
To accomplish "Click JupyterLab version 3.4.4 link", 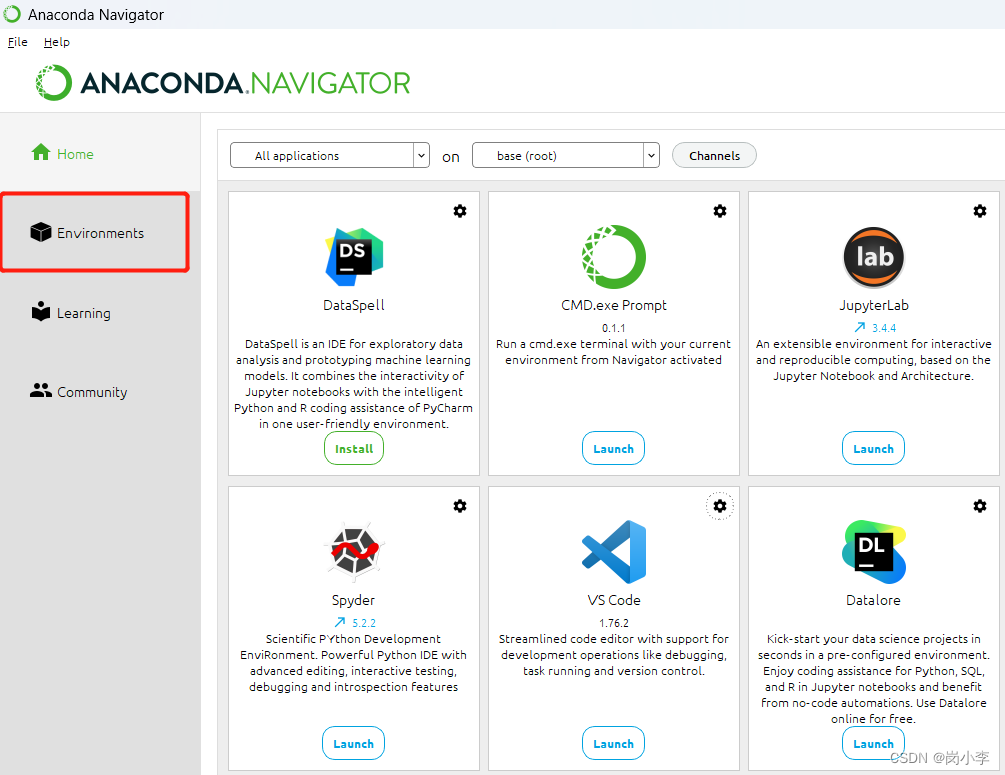I will pos(884,328).
